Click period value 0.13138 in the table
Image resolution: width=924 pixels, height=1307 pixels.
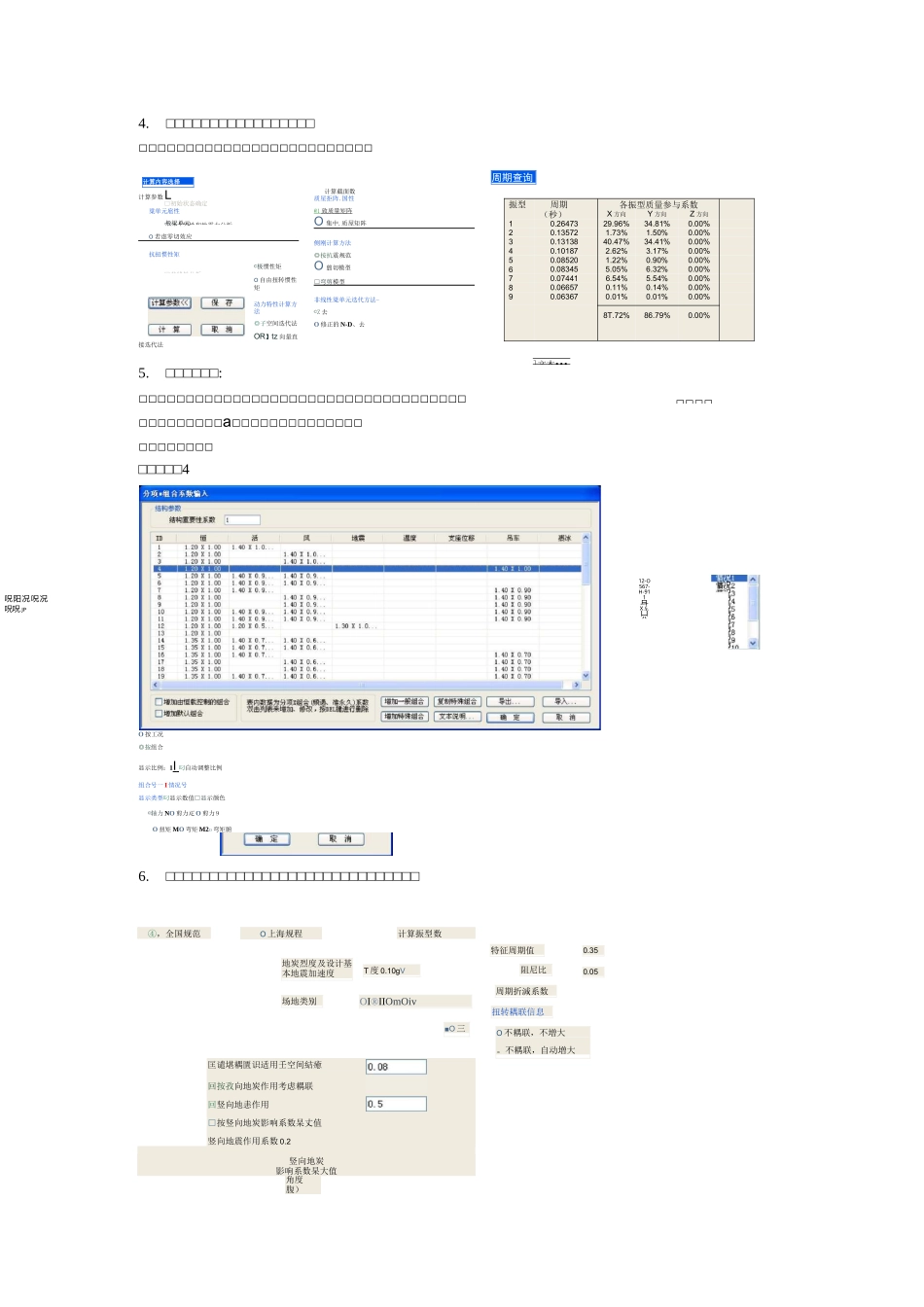[564, 242]
